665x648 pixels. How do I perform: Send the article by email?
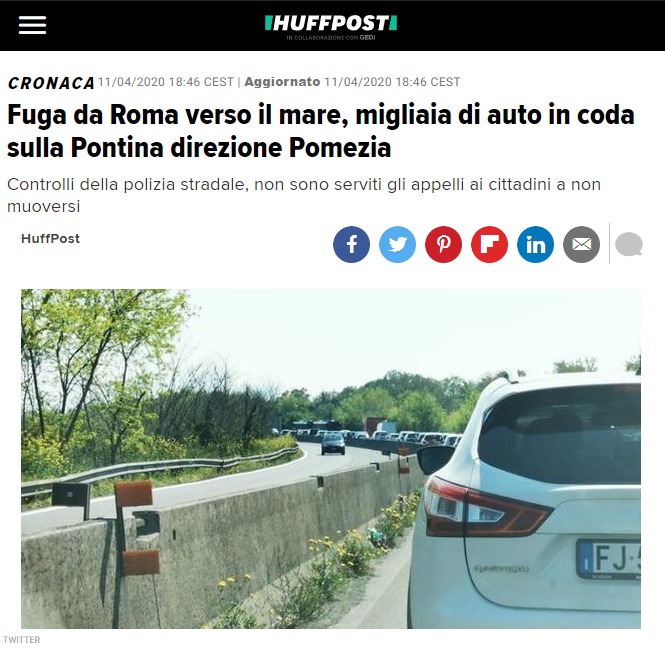581,244
